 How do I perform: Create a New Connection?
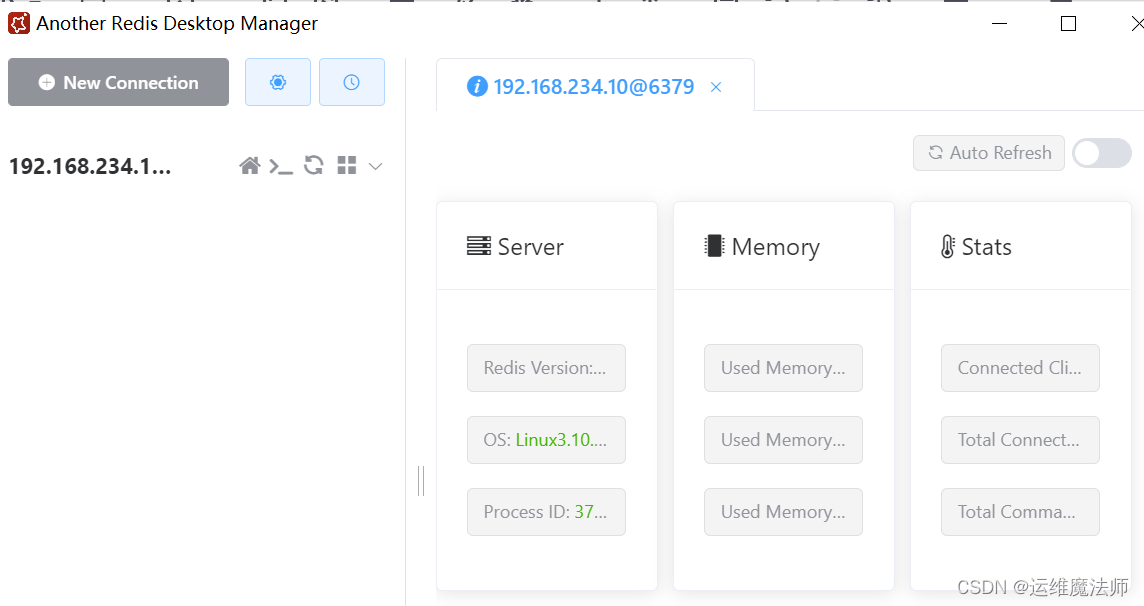click(x=117, y=82)
